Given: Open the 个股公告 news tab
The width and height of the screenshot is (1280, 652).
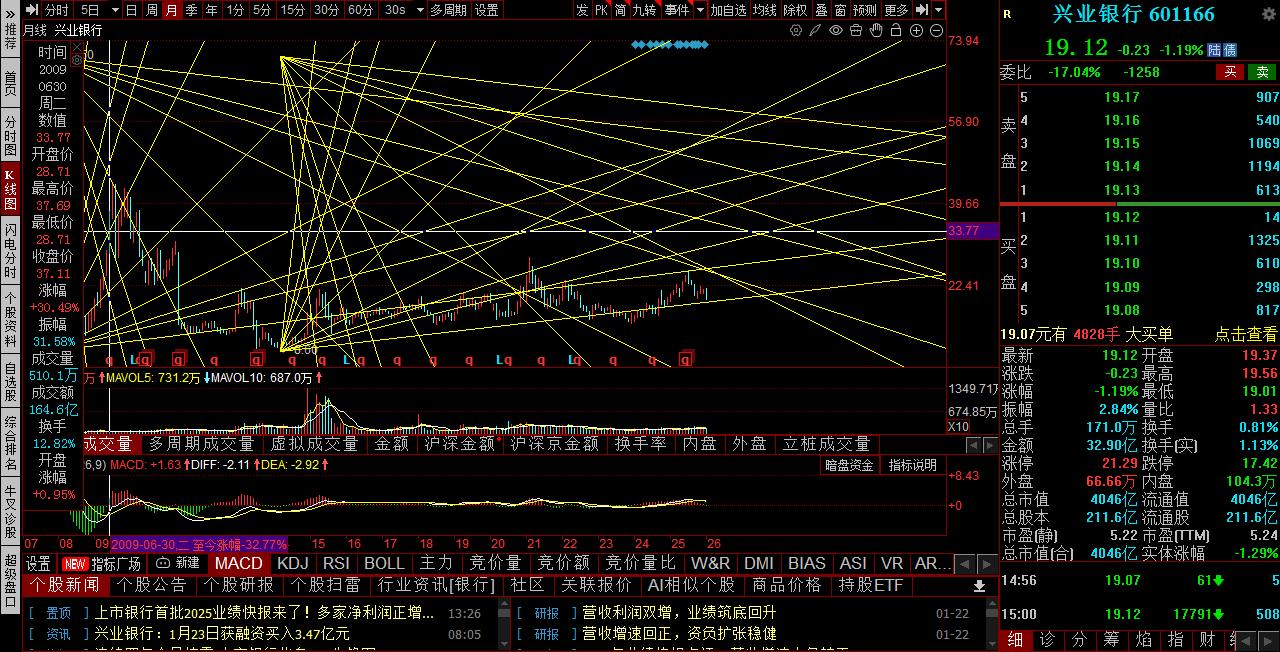Looking at the screenshot, I should coord(152,585).
